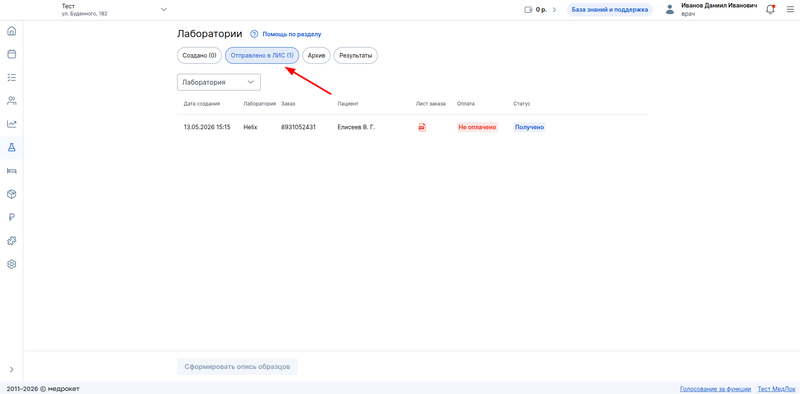This screenshot has width=800, height=394.
Task: Click the База знаний и поддержка button
Action: 610,9
